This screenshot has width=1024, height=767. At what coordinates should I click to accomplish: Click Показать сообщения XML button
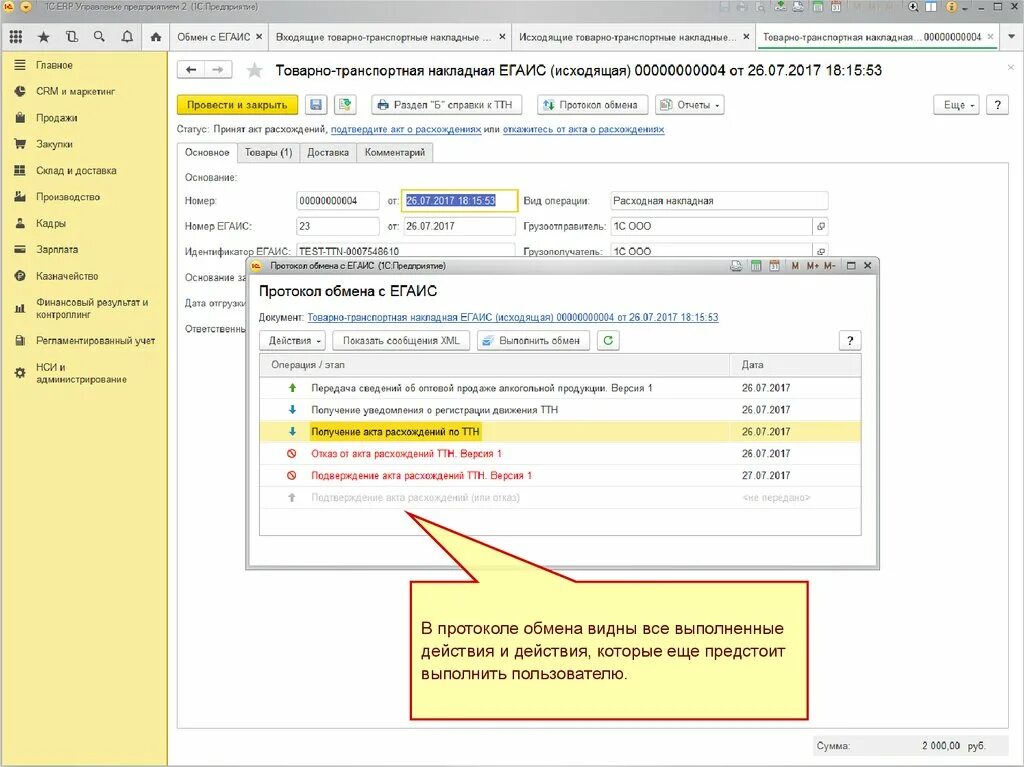pyautogui.click(x=401, y=340)
